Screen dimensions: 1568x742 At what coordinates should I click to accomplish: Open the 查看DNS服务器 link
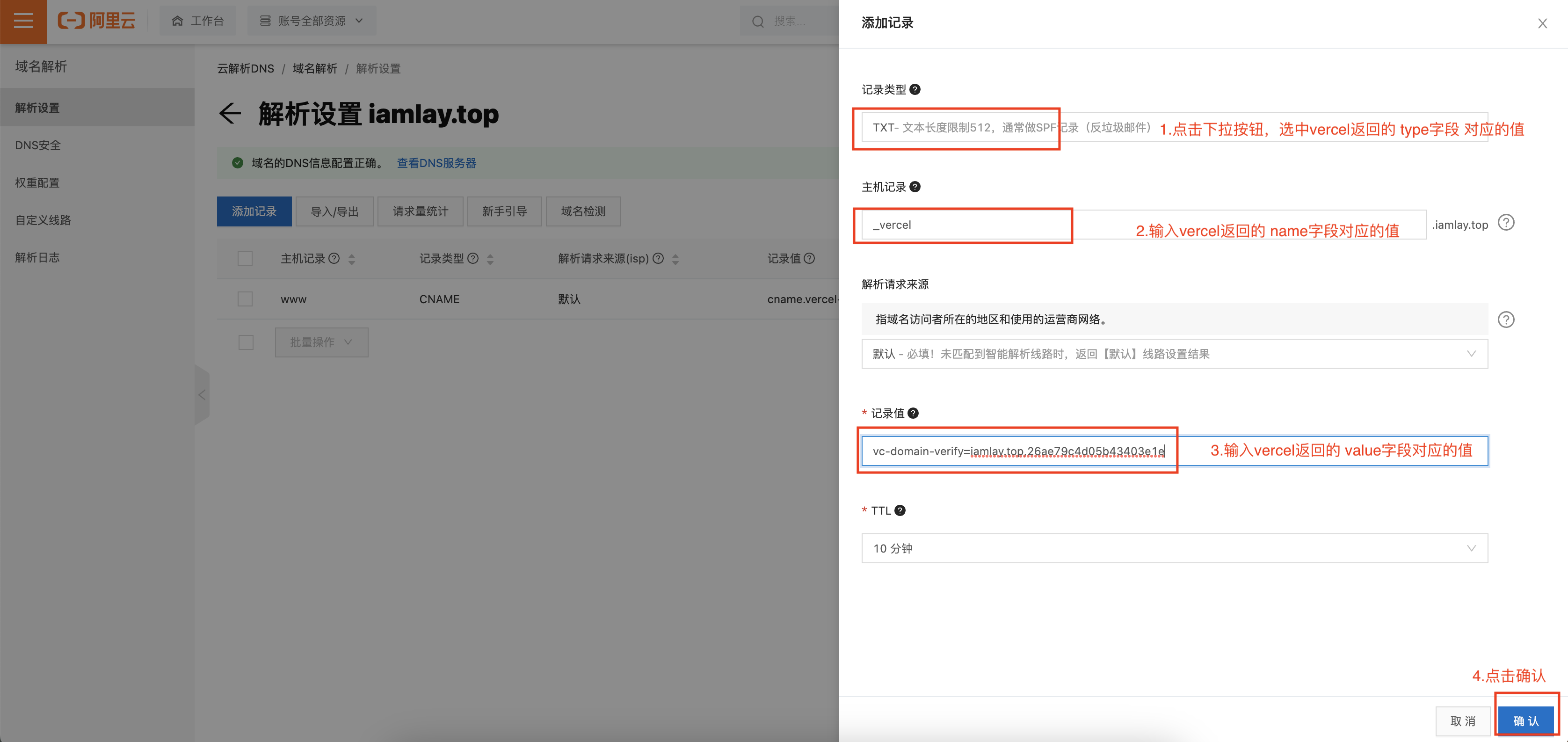coord(436,163)
